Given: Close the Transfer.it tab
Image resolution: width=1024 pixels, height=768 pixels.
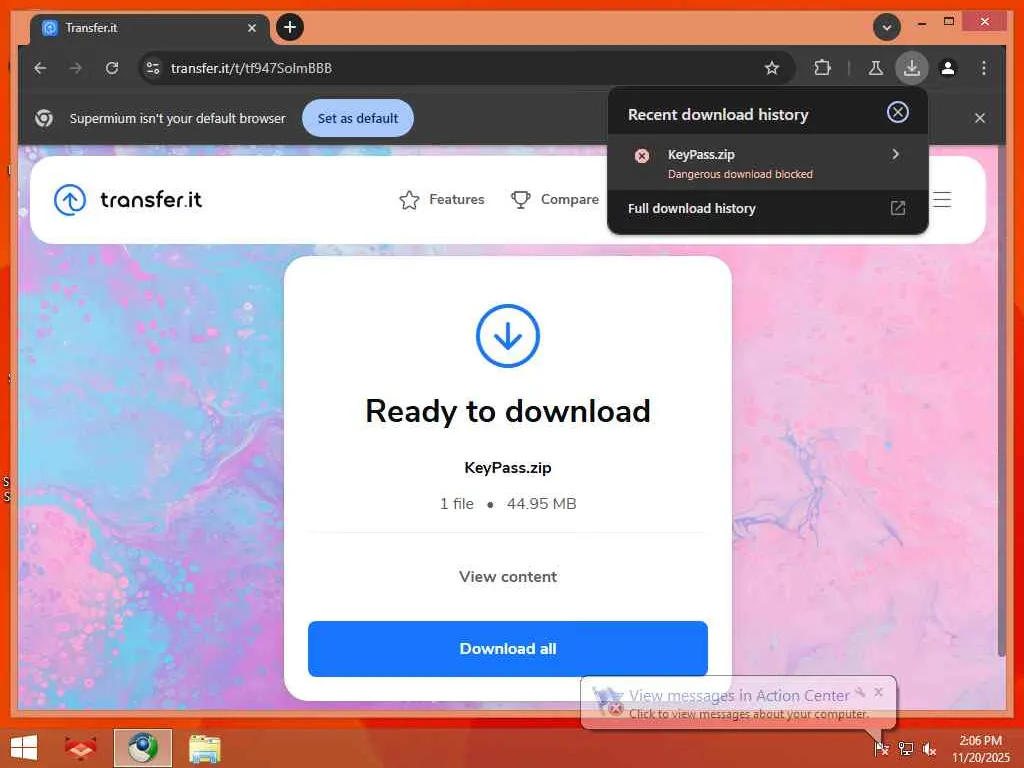Looking at the screenshot, I should pos(252,28).
